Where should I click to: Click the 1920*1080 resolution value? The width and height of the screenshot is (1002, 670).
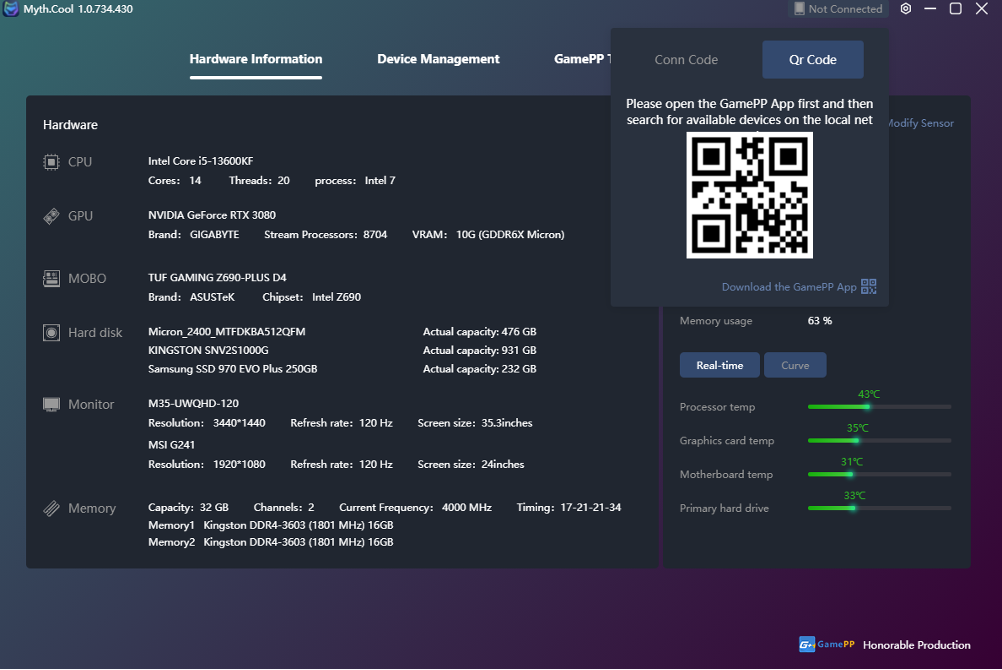click(239, 465)
